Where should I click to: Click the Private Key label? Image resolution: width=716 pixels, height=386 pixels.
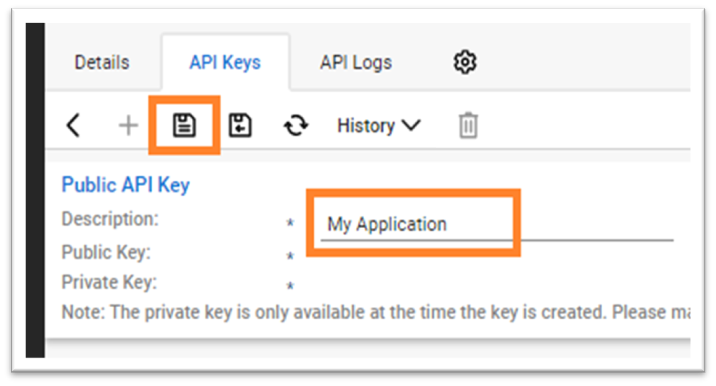point(109,282)
